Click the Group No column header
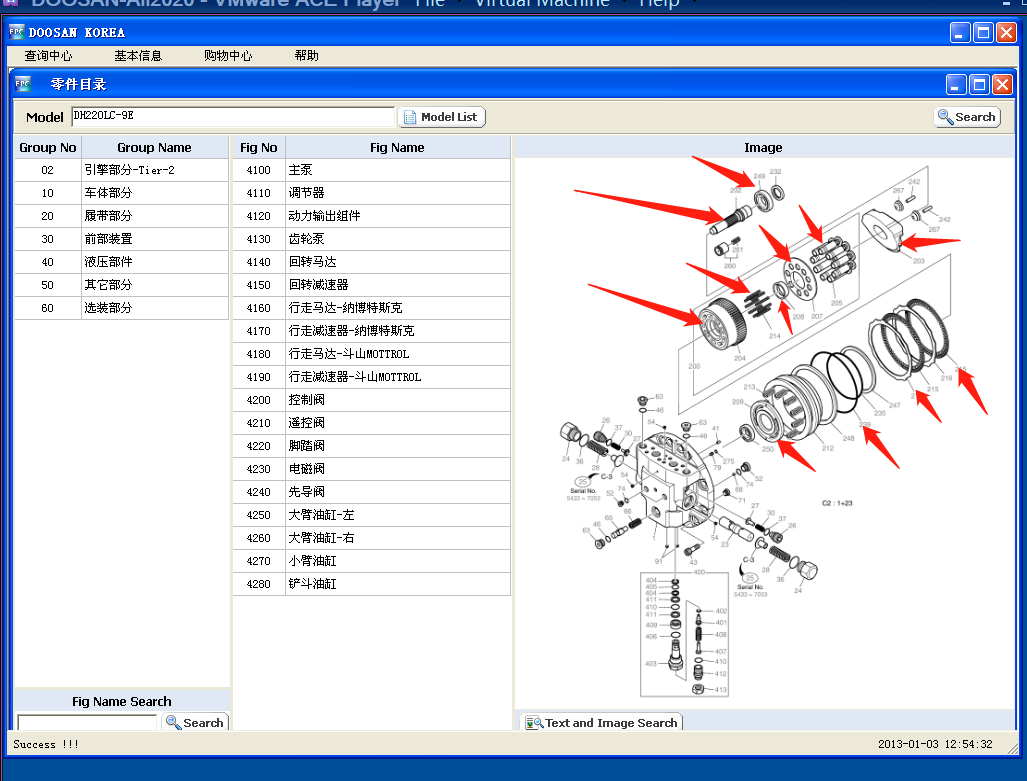Screen dimensions: 1027x781 point(48,147)
